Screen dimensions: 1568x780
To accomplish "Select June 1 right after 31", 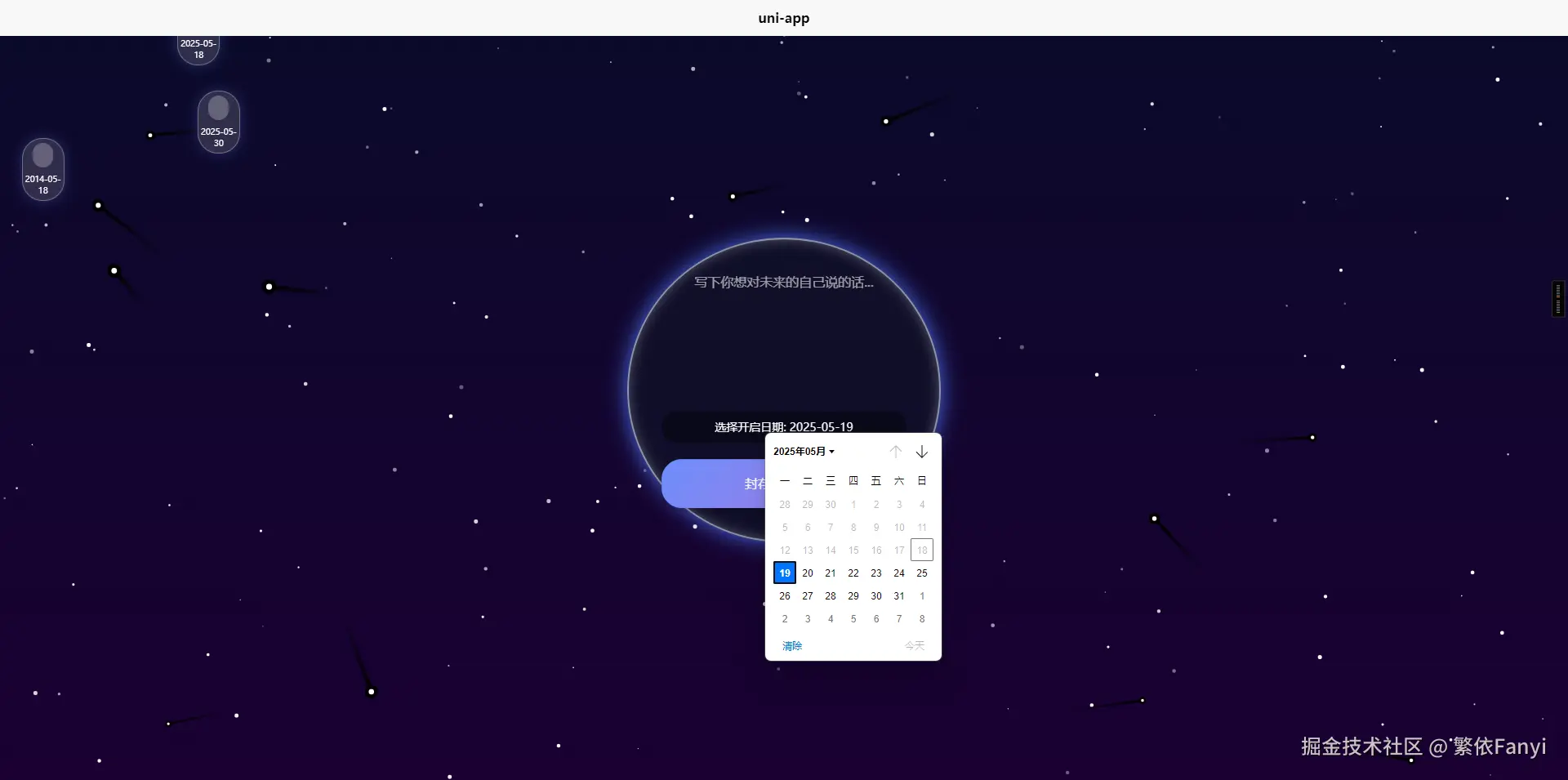I will (x=922, y=596).
